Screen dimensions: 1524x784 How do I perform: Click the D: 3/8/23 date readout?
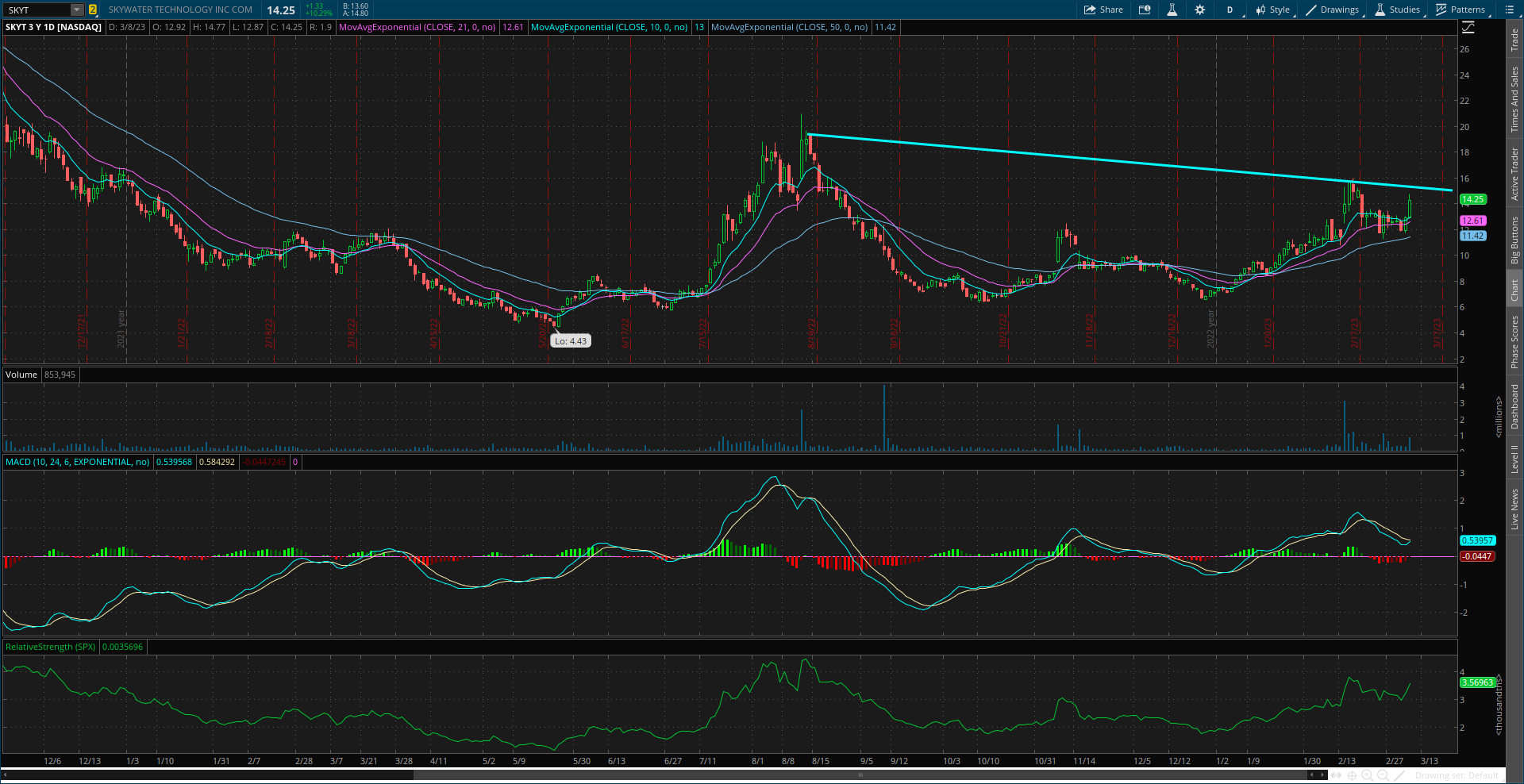(127, 27)
